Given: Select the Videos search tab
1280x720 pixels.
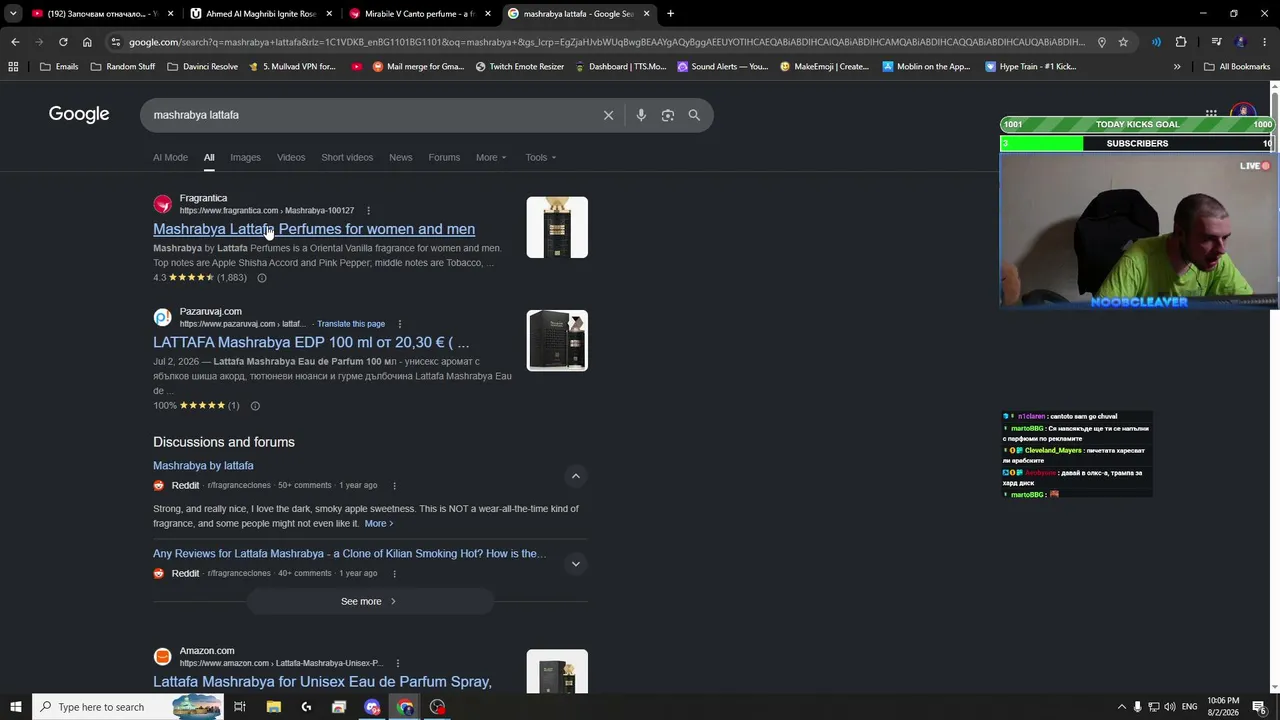Looking at the screenshot, I should pyautogui.click(x=291, y=157).
